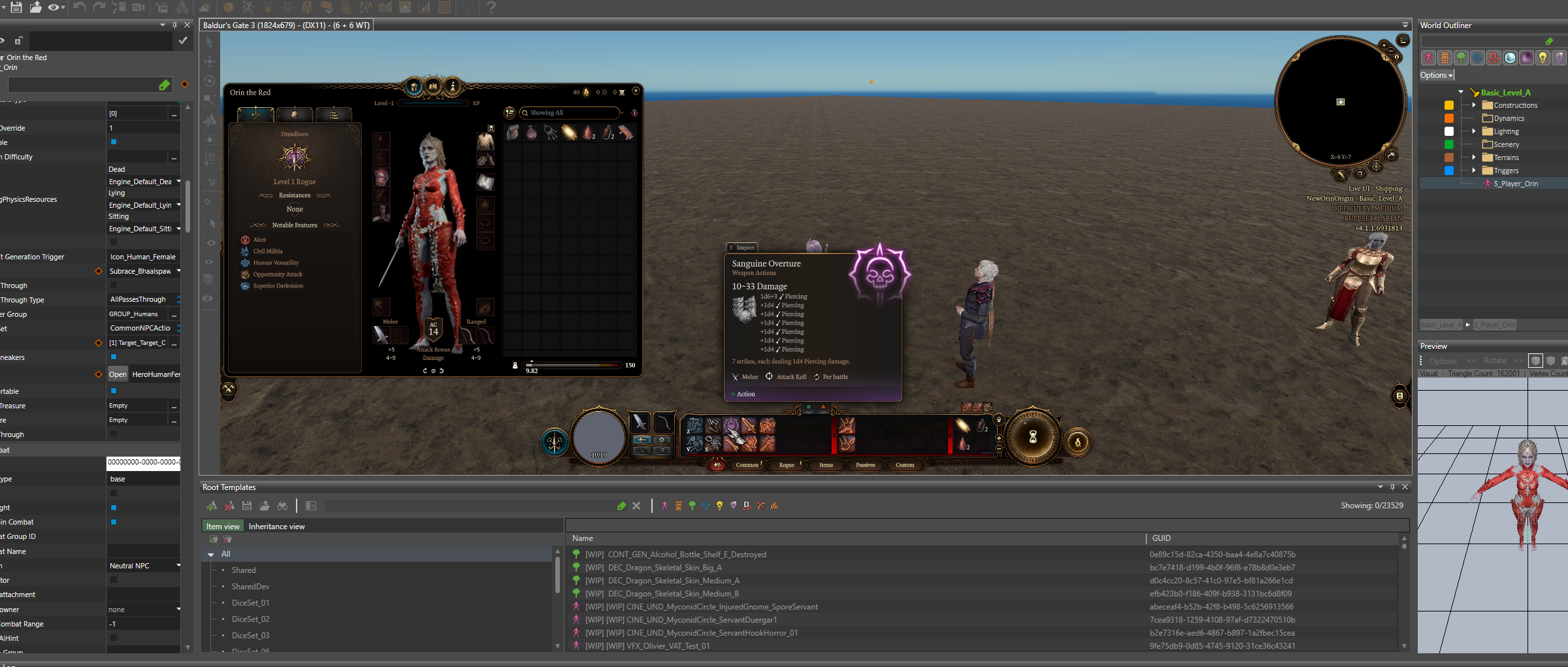Open the Subrace_Bhaalspawn dropdown
The height and width of the screenshot is (667, 1568).
point(144,271)
